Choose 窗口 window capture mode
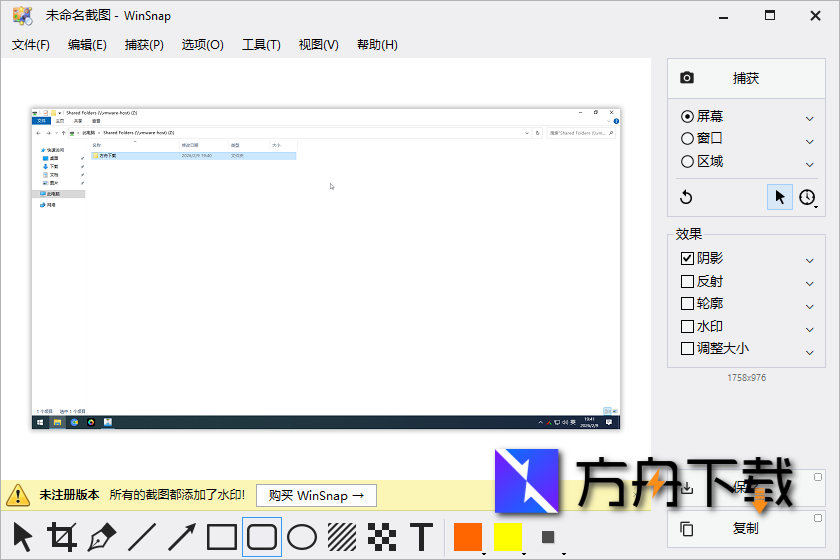 (702, 139)
